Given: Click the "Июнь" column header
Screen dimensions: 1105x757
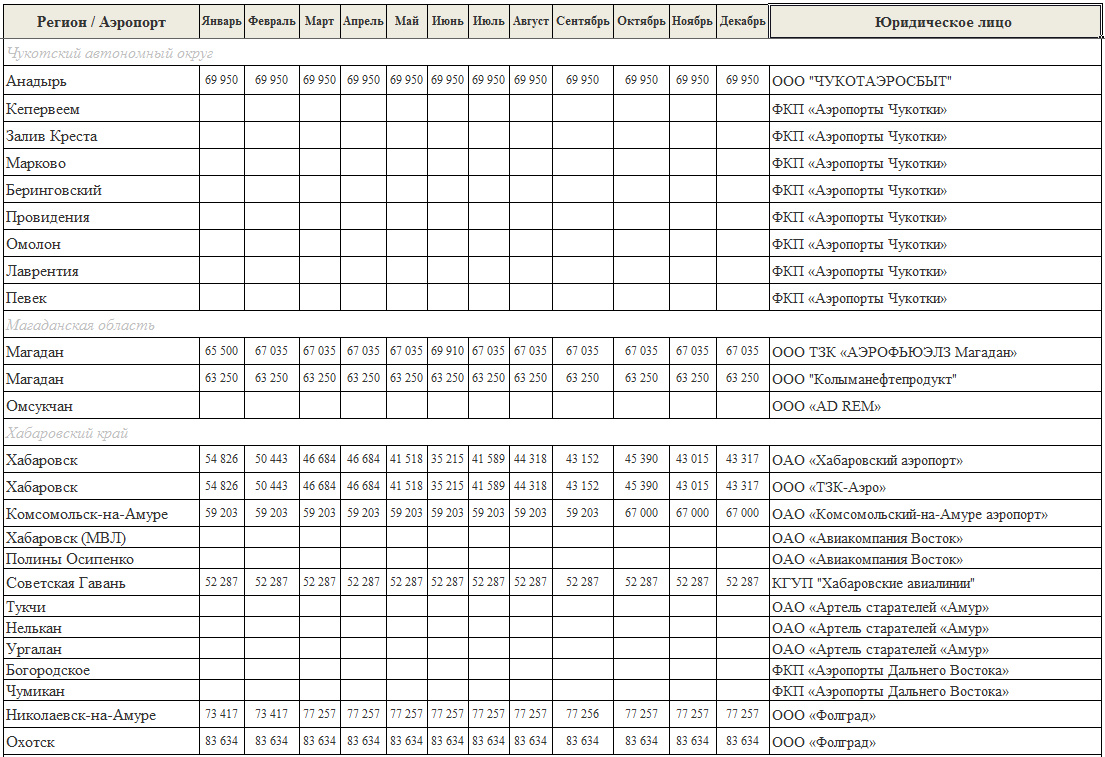Looking at the screenshot, I should pyautogui.click(x=447, y=21).
